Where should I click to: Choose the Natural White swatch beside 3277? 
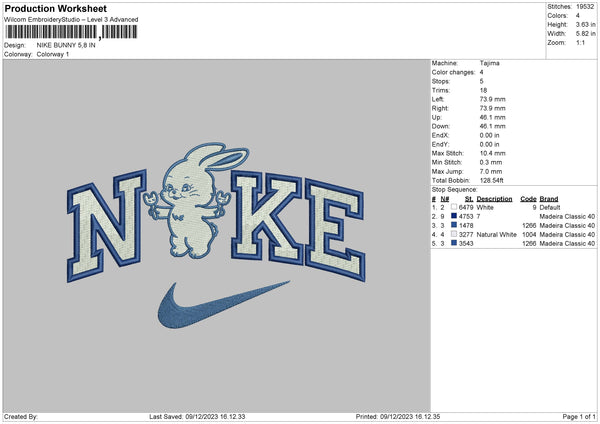pos(454,234)
